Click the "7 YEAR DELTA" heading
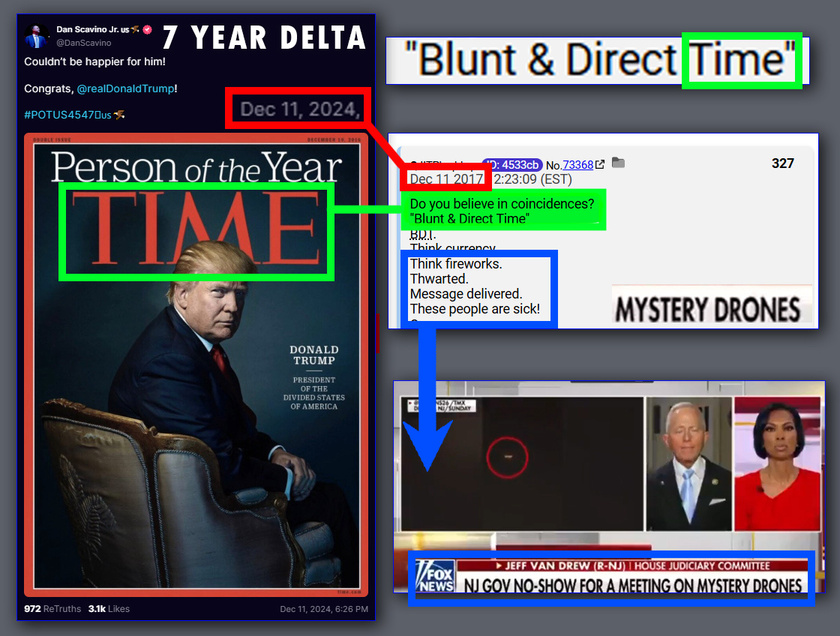Viewport: 840px width, 636px height. [x=264, y=38]
